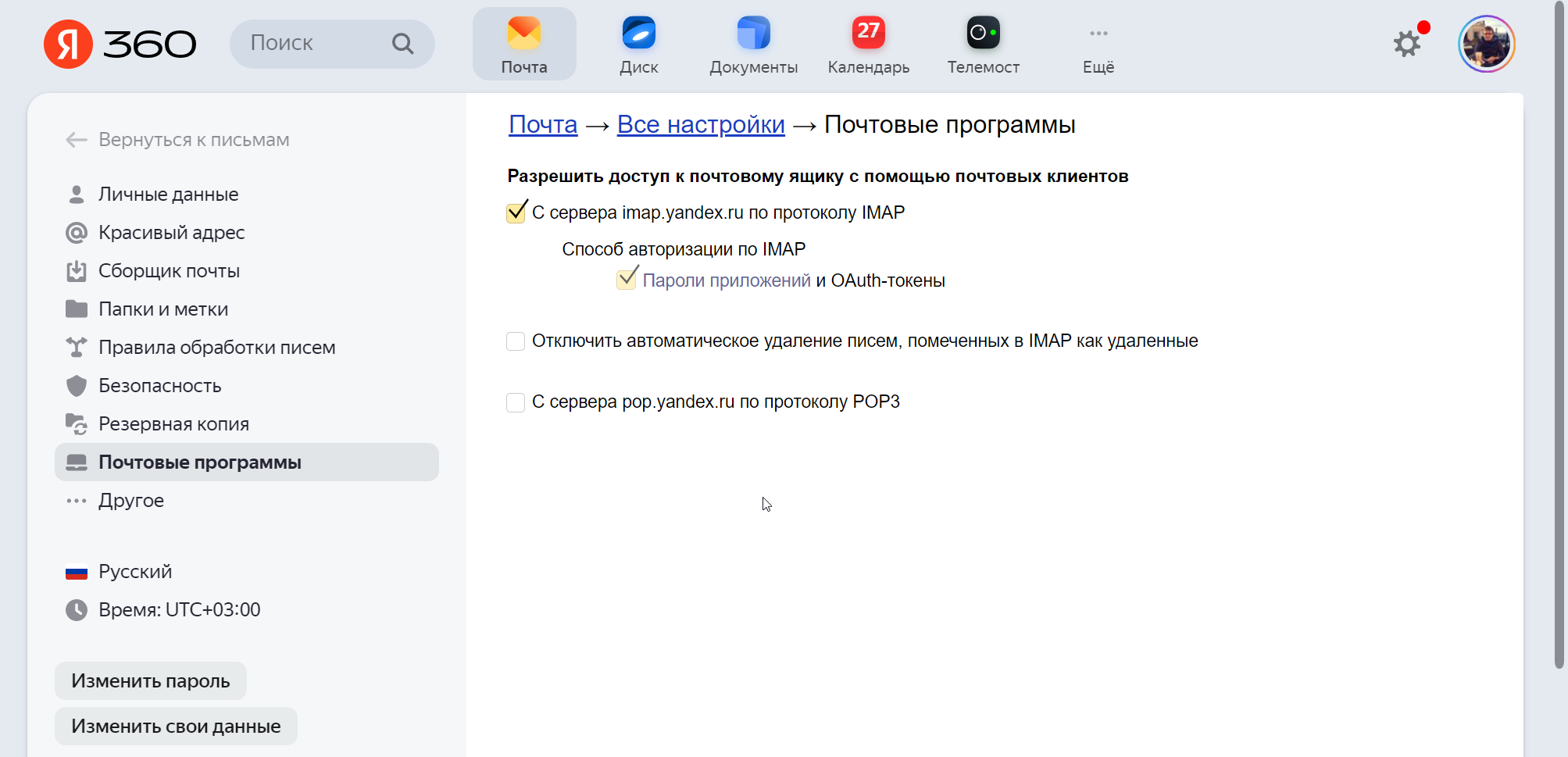Screen dimensions: 1568x757
Task: Change the time zone UTC+03:00
Action: 180,610
